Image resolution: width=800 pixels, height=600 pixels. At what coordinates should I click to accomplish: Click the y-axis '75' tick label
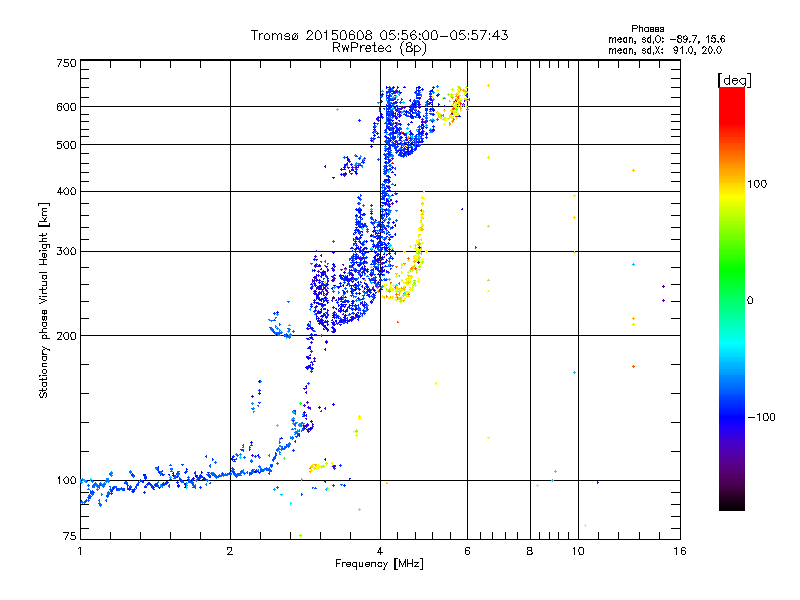(70, 536)
